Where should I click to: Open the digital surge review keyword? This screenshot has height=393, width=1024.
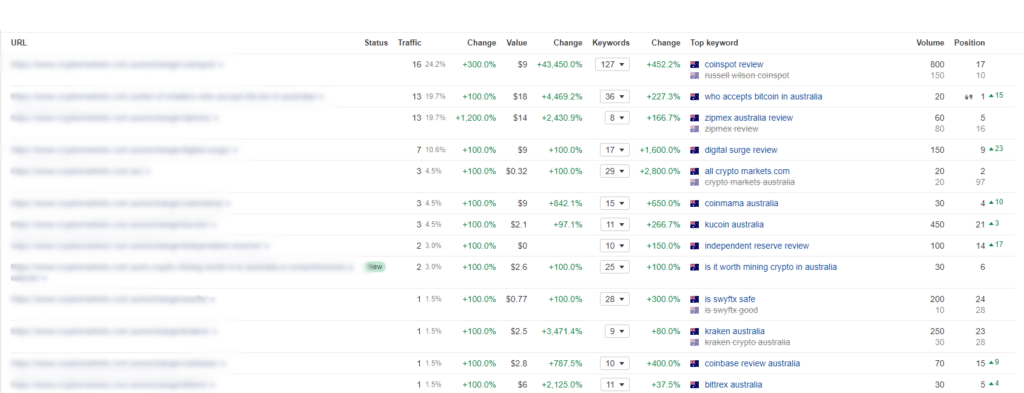pyautogui.click(x=741, y=150)
